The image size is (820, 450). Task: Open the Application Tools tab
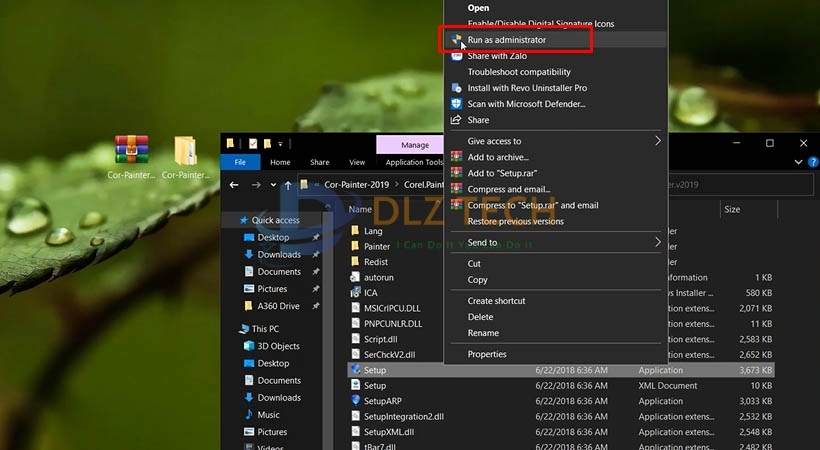click(x=413, y=162)
